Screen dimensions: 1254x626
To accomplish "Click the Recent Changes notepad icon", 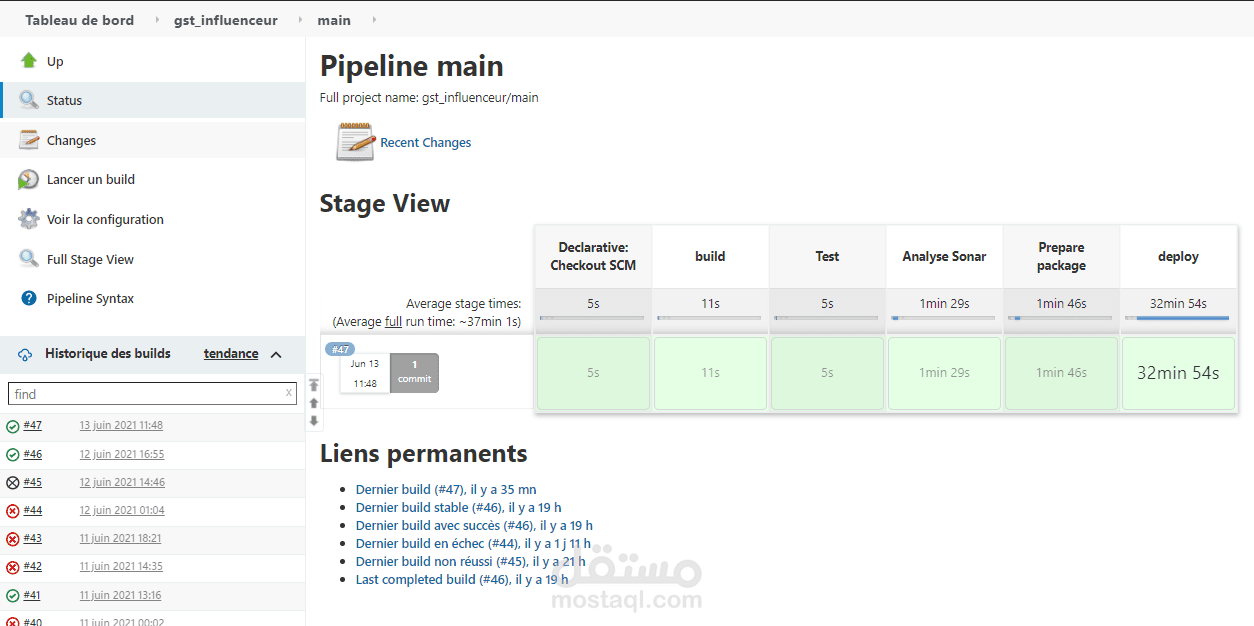I will [x=355, y=142].
